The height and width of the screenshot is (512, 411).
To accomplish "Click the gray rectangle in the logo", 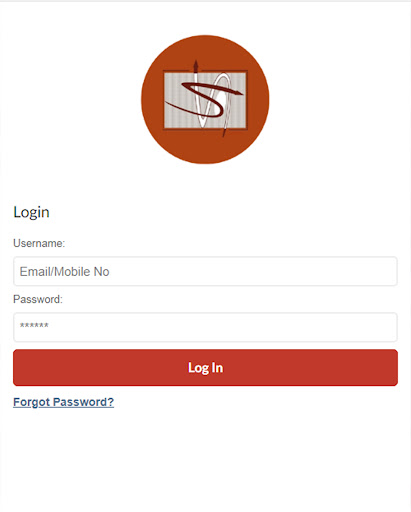I will click(x=205, y=99).
